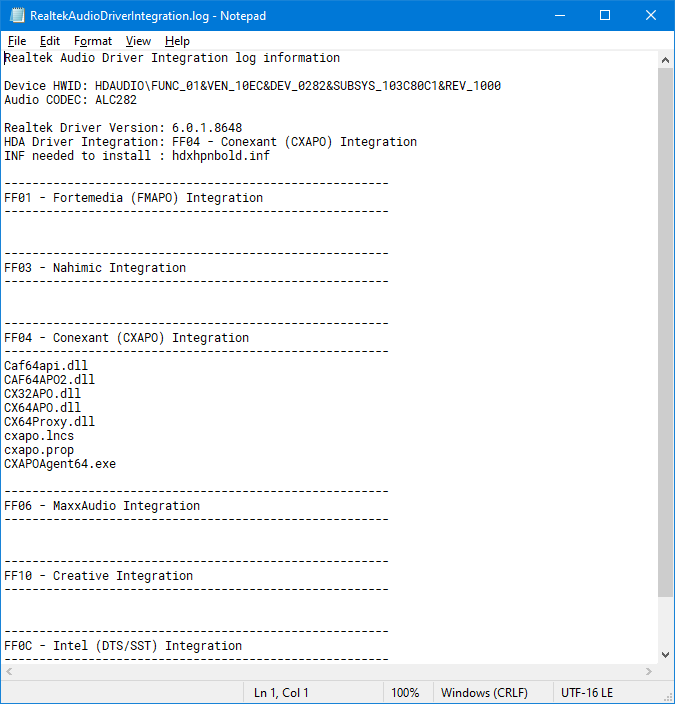
Task: Open the Help menu
Action: coord(177,41)
